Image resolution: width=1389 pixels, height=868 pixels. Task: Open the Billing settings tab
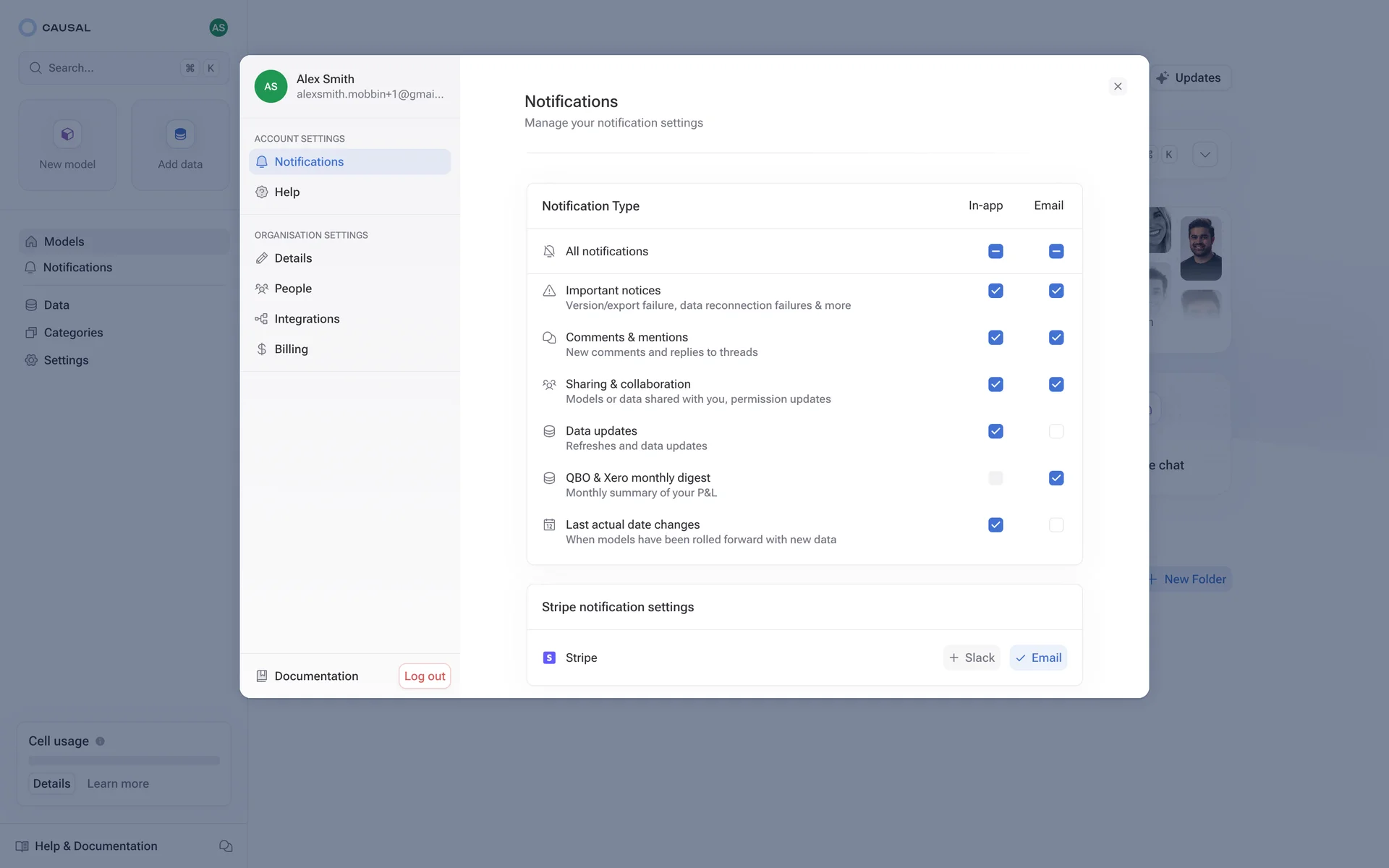[x=291, y=349]
